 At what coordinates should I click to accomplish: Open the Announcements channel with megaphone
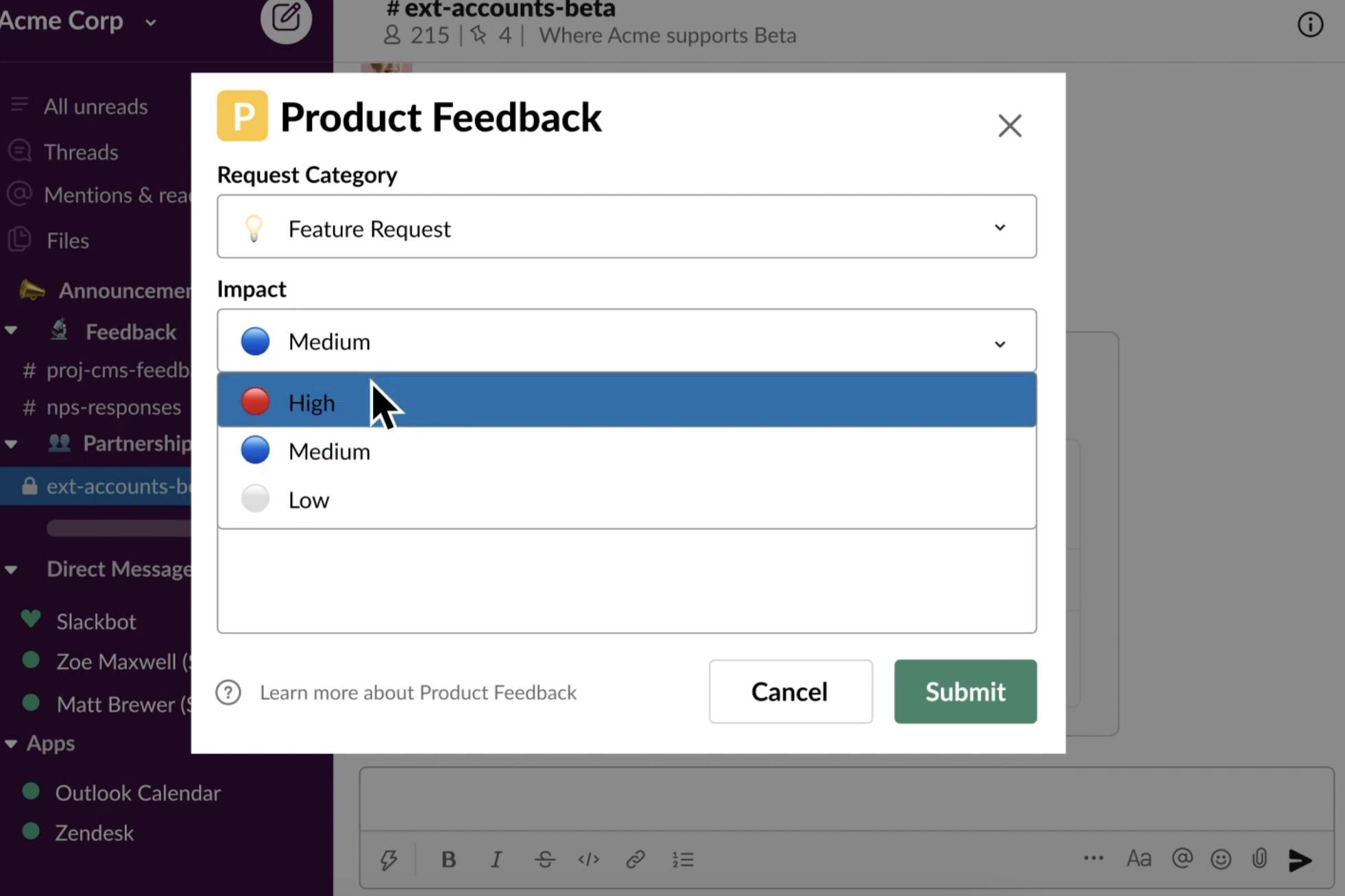point(104,290)
